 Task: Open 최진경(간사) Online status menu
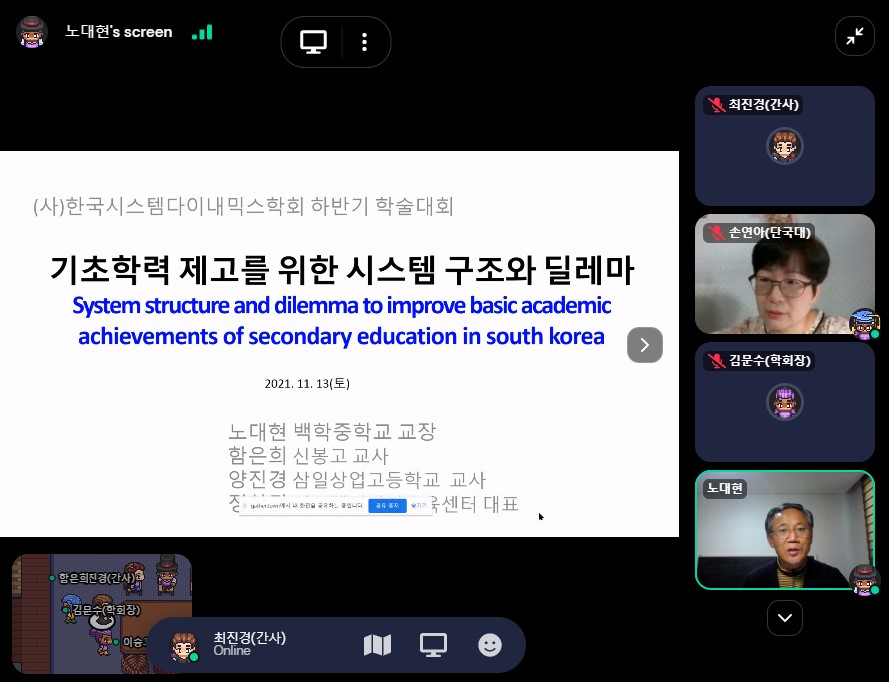(x=249, y=644)
